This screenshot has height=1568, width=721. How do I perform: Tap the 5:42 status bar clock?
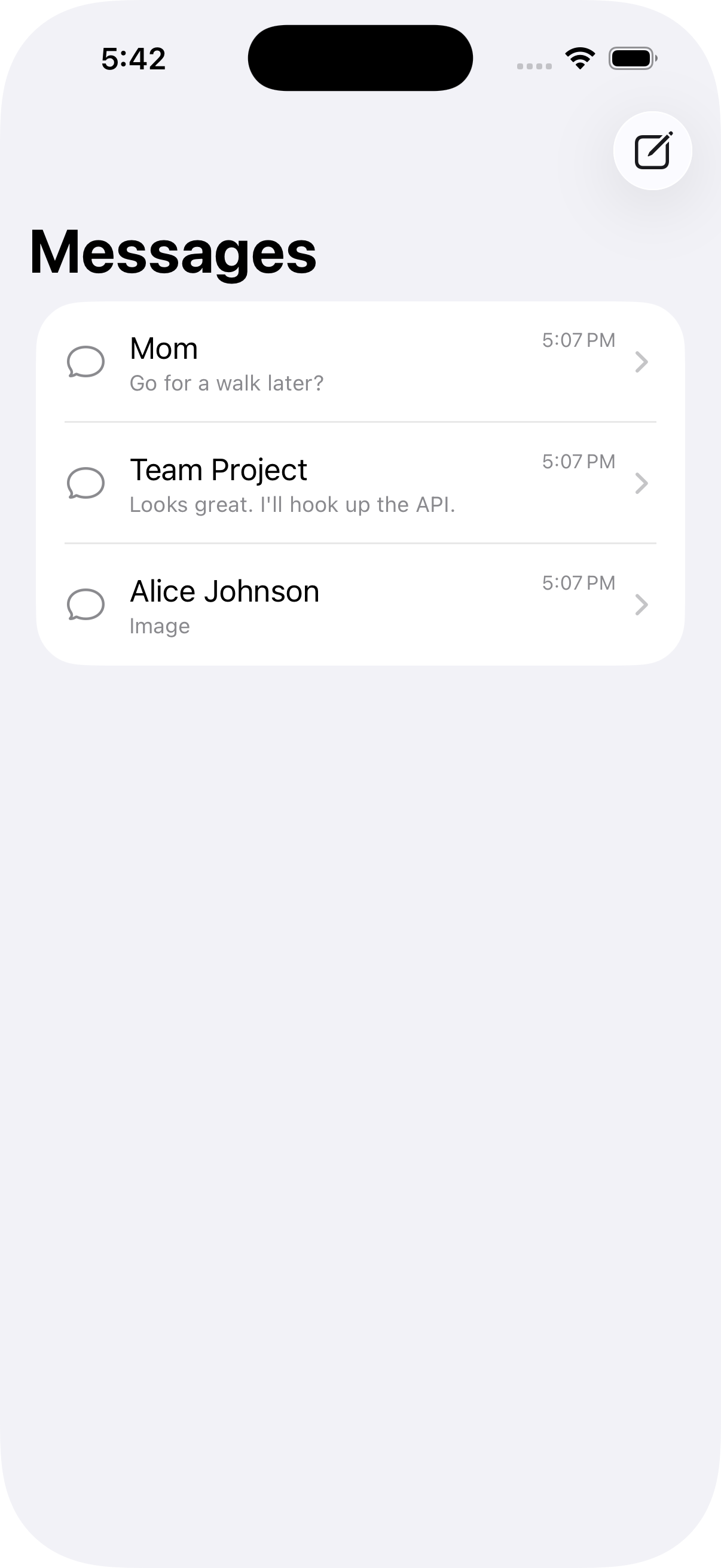[133, 59]
